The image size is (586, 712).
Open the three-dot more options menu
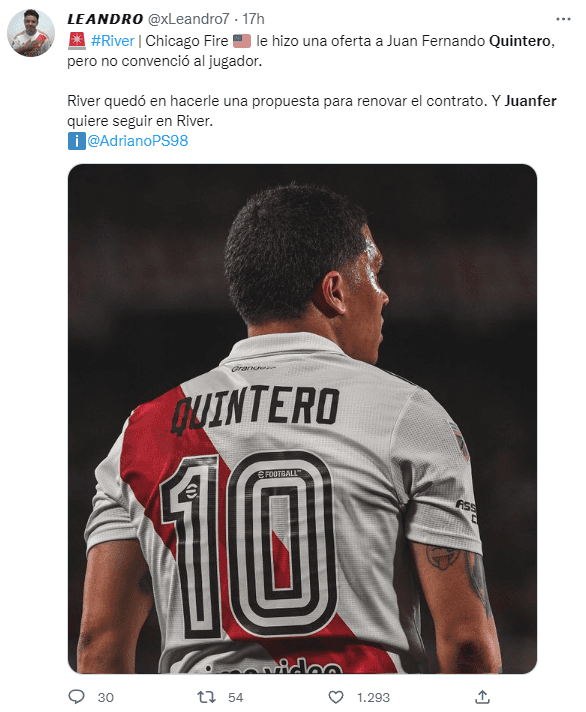[563, 19]
